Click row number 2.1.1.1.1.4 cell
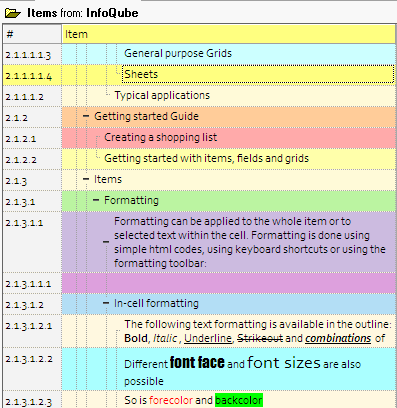The image size is (397, 408). [32, 75]
